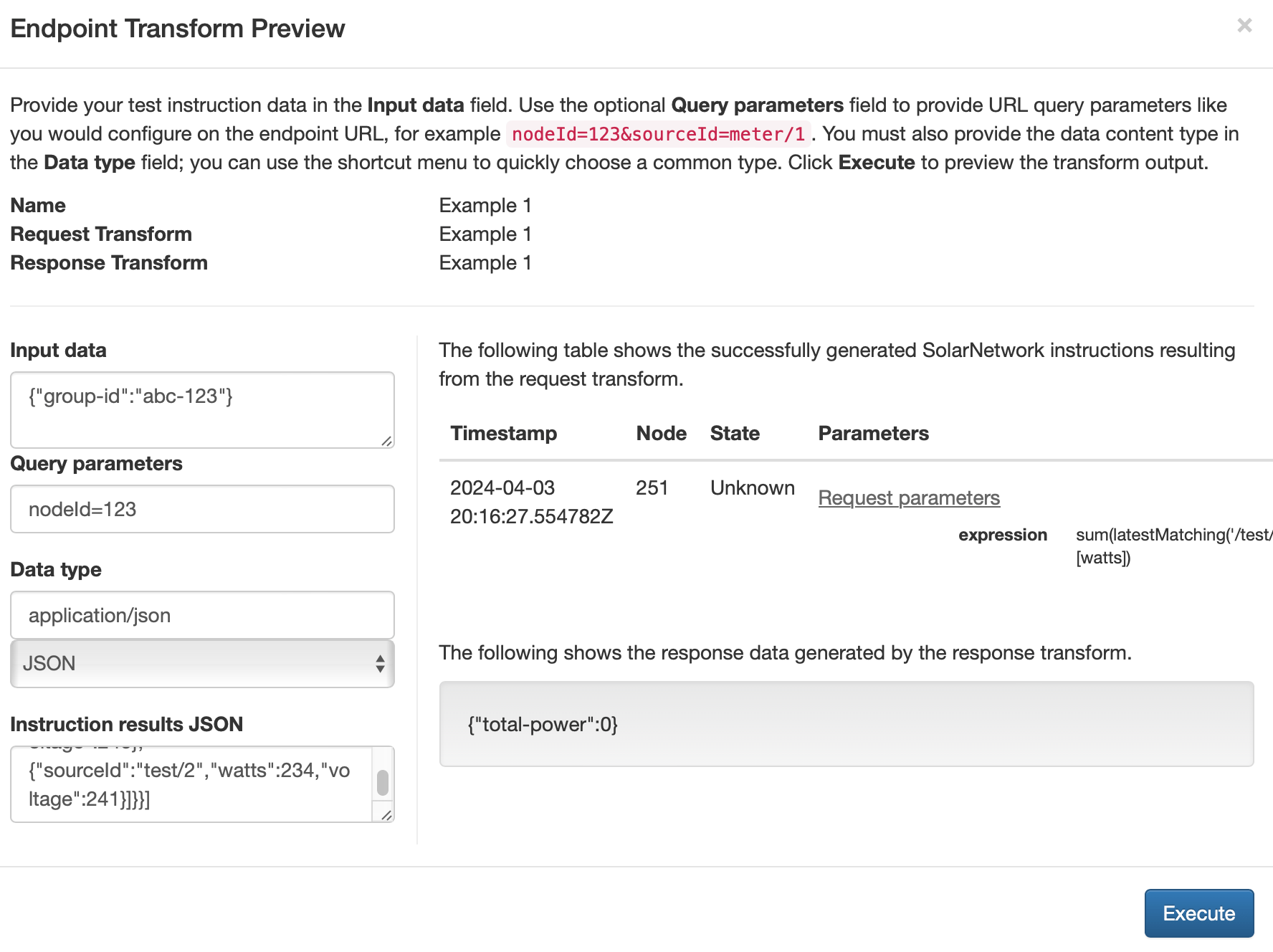Click the Execute button
Screen dimensions: 1273x952
pyautogui.click(x=1199, y=913)
